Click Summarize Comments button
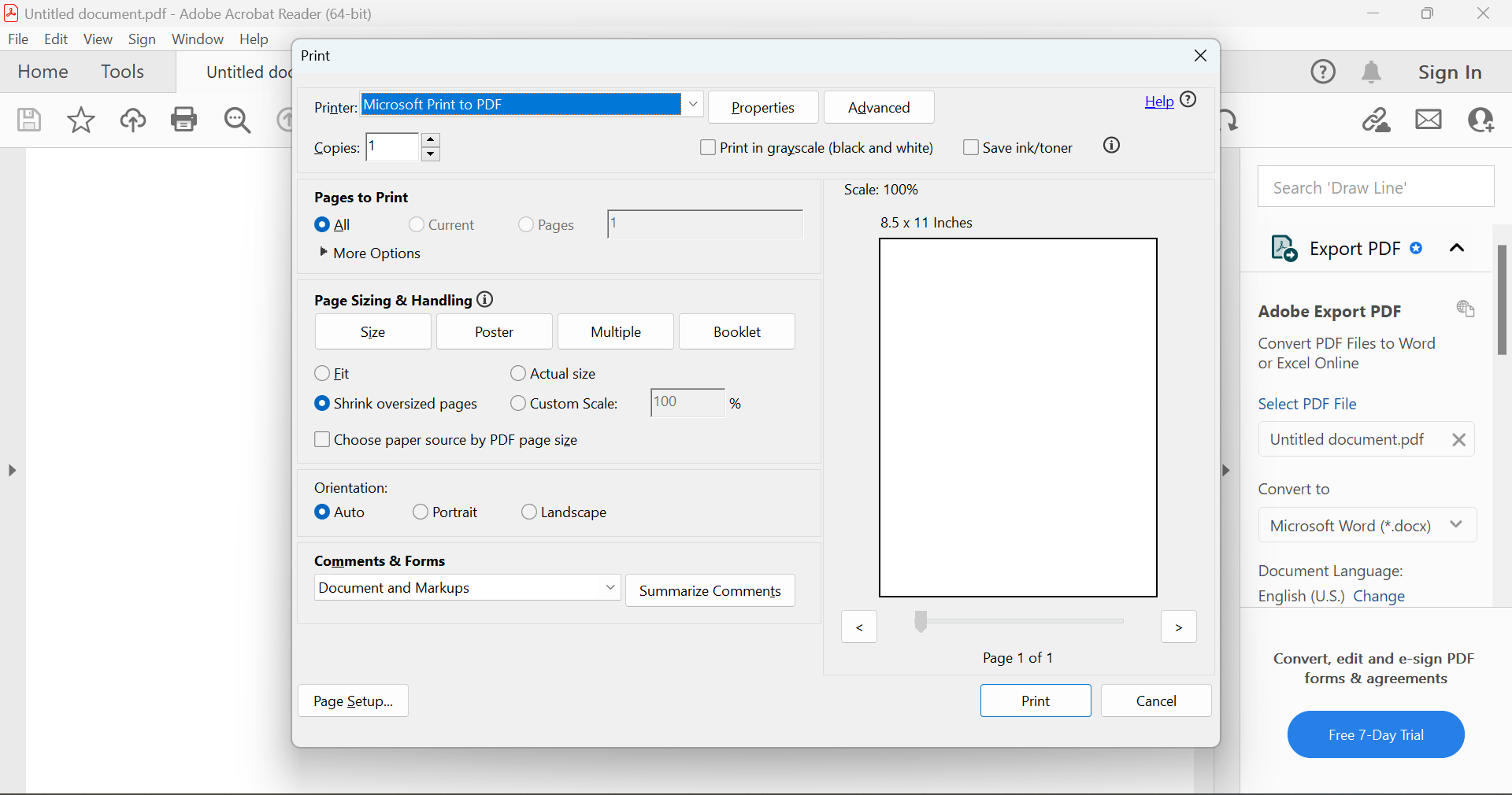 [x=710, y=590]
